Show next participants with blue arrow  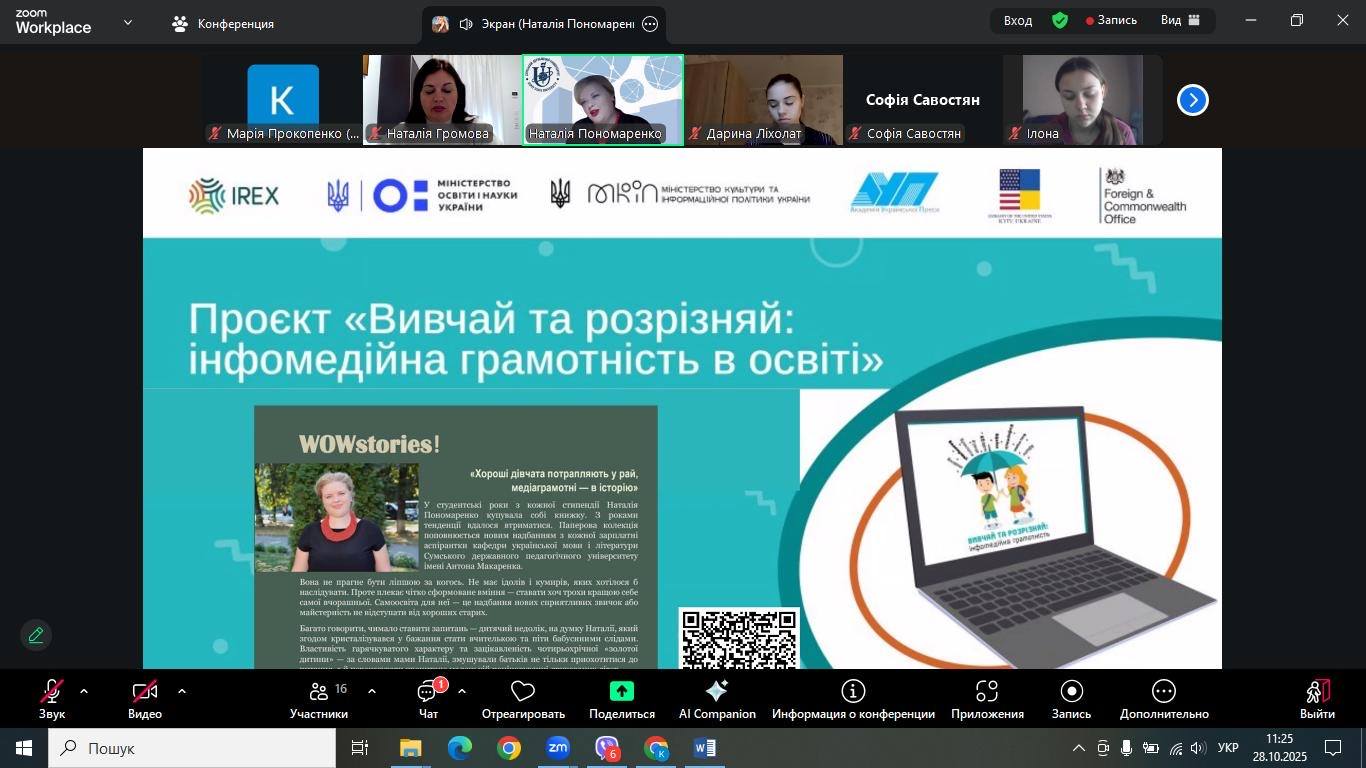click(1192, 100)
